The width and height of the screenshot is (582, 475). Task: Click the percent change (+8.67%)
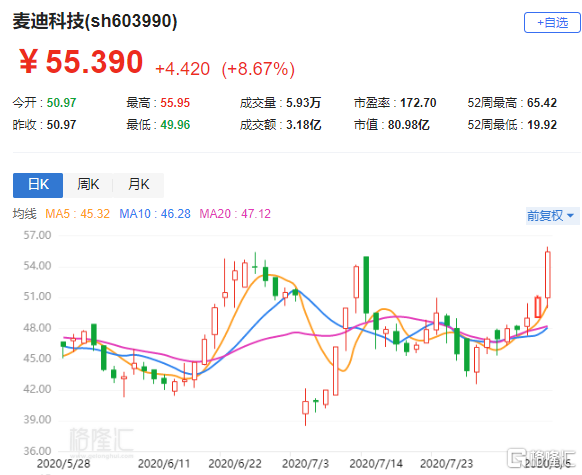click(x=258, y=69)
